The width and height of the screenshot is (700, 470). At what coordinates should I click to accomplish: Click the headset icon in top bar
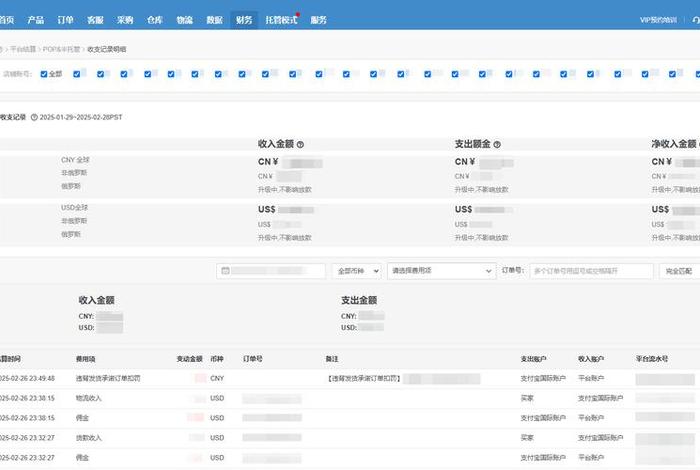(696, 20)
